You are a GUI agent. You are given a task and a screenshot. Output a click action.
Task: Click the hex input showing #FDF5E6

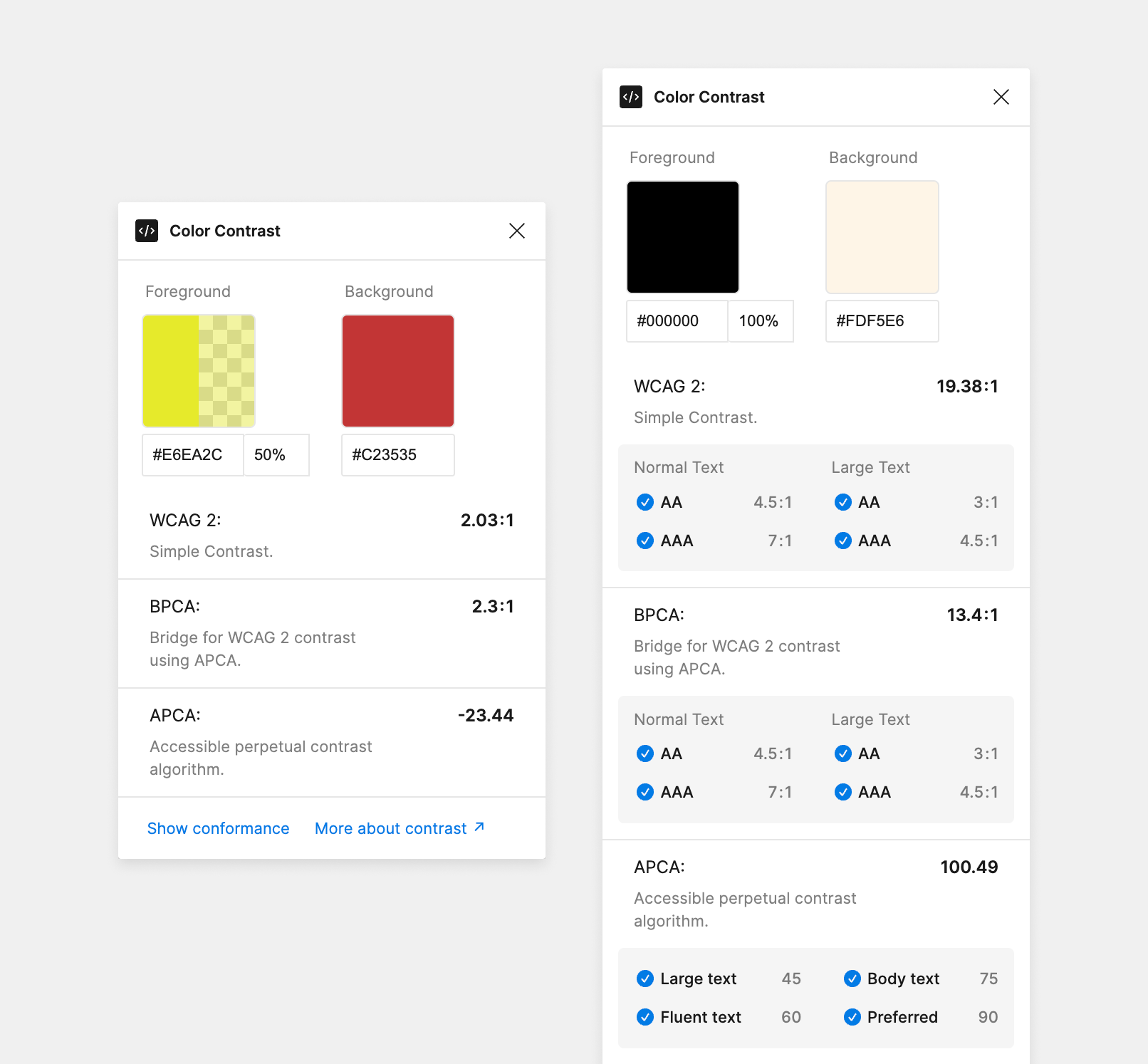pos(882,321)
